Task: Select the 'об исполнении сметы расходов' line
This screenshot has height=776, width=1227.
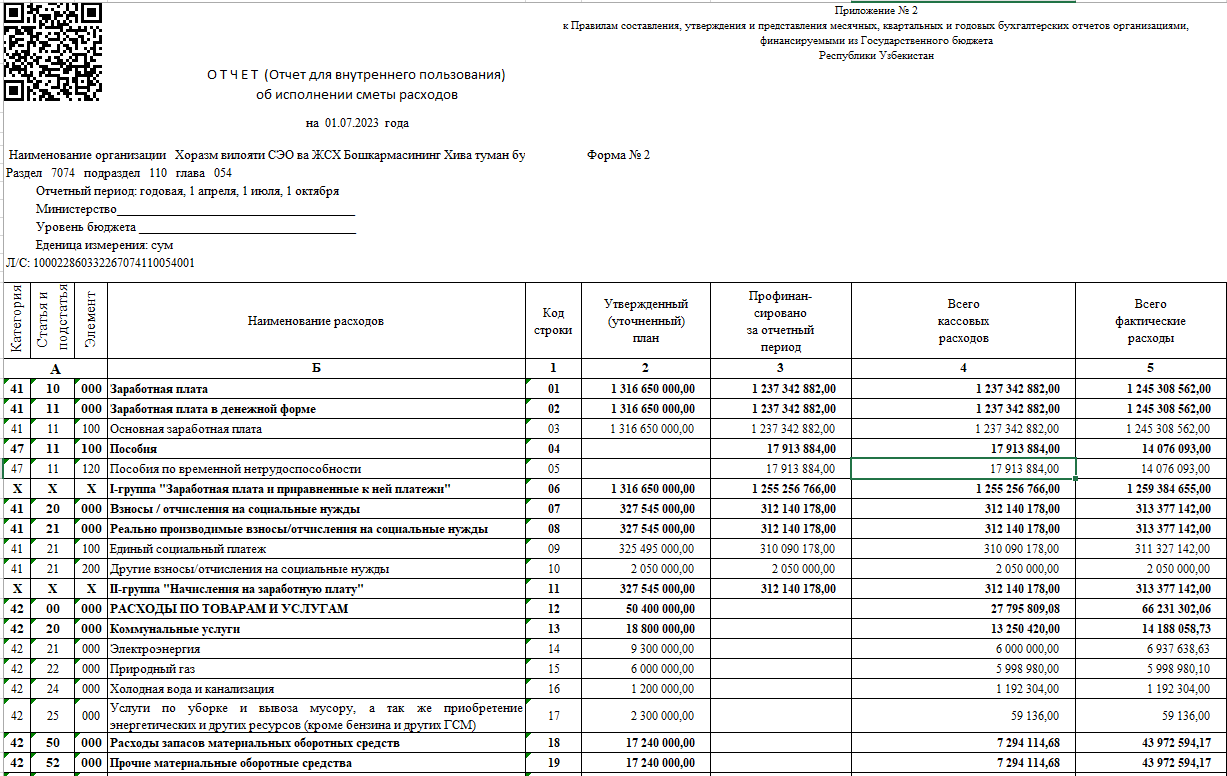Action: tap(357, 96)
